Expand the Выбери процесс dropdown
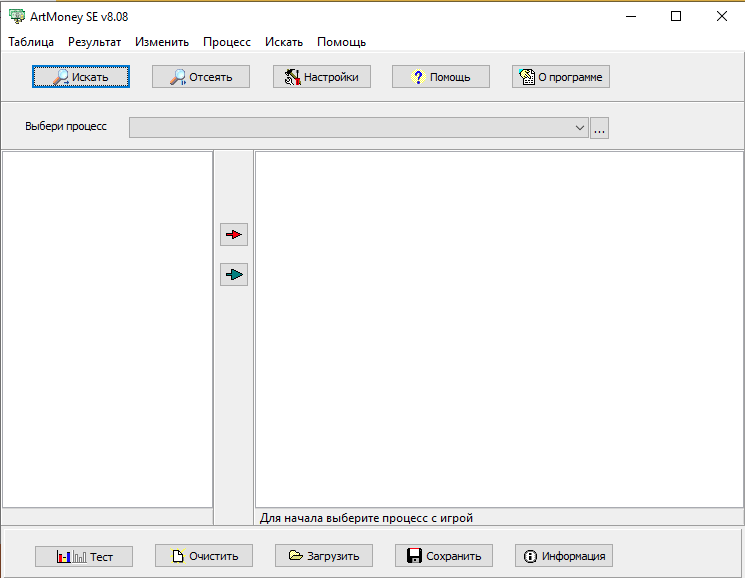This screenshot has width=745, height=578. 359,128
